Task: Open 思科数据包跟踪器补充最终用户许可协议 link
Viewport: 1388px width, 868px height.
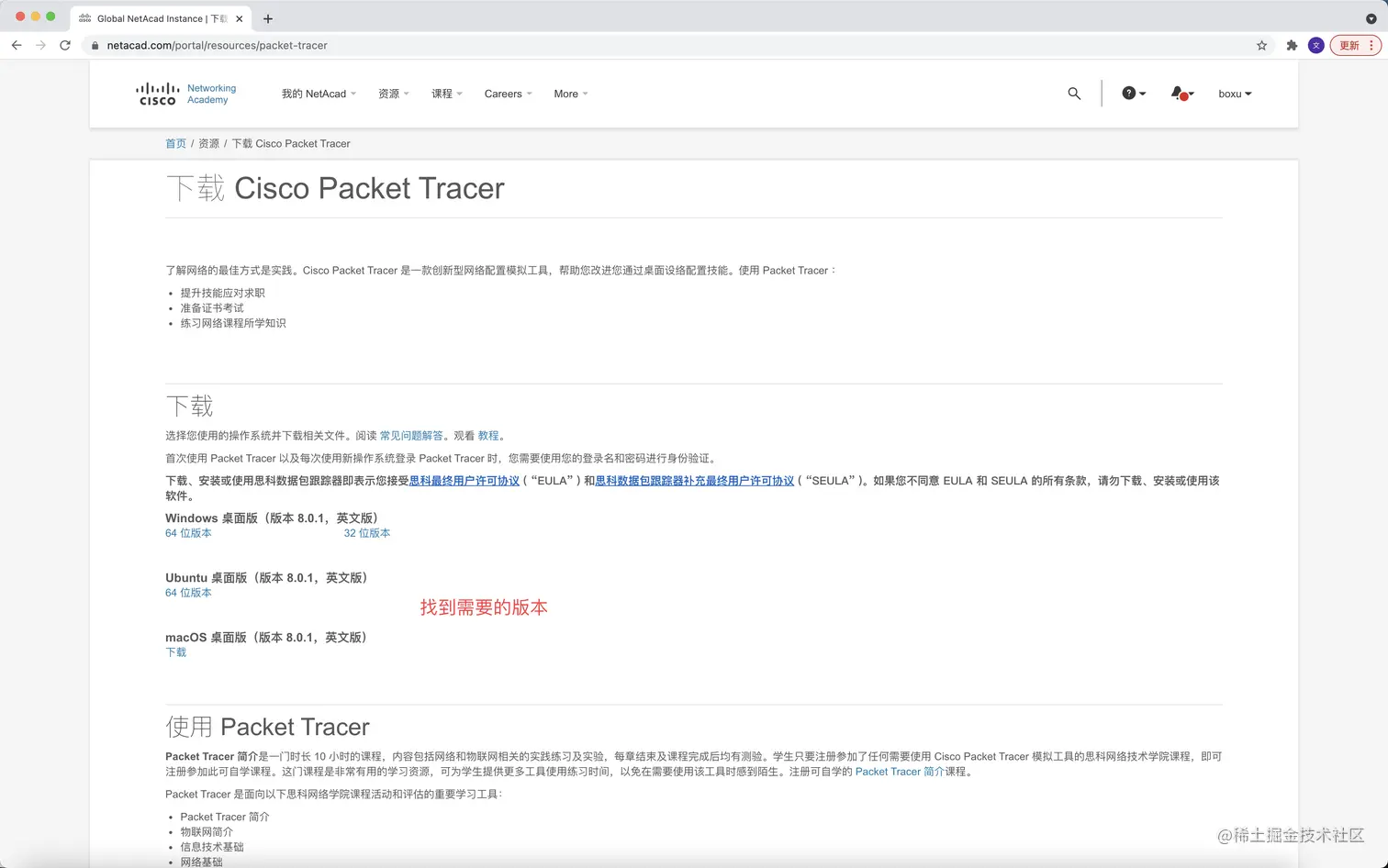Action: pyautogui.click(x=694, y=481)
